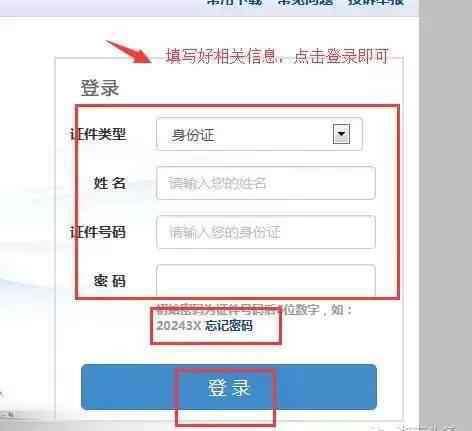Click the initial password hint line
The width and height of the screenshot is (472, 431).
coord(254,310)
